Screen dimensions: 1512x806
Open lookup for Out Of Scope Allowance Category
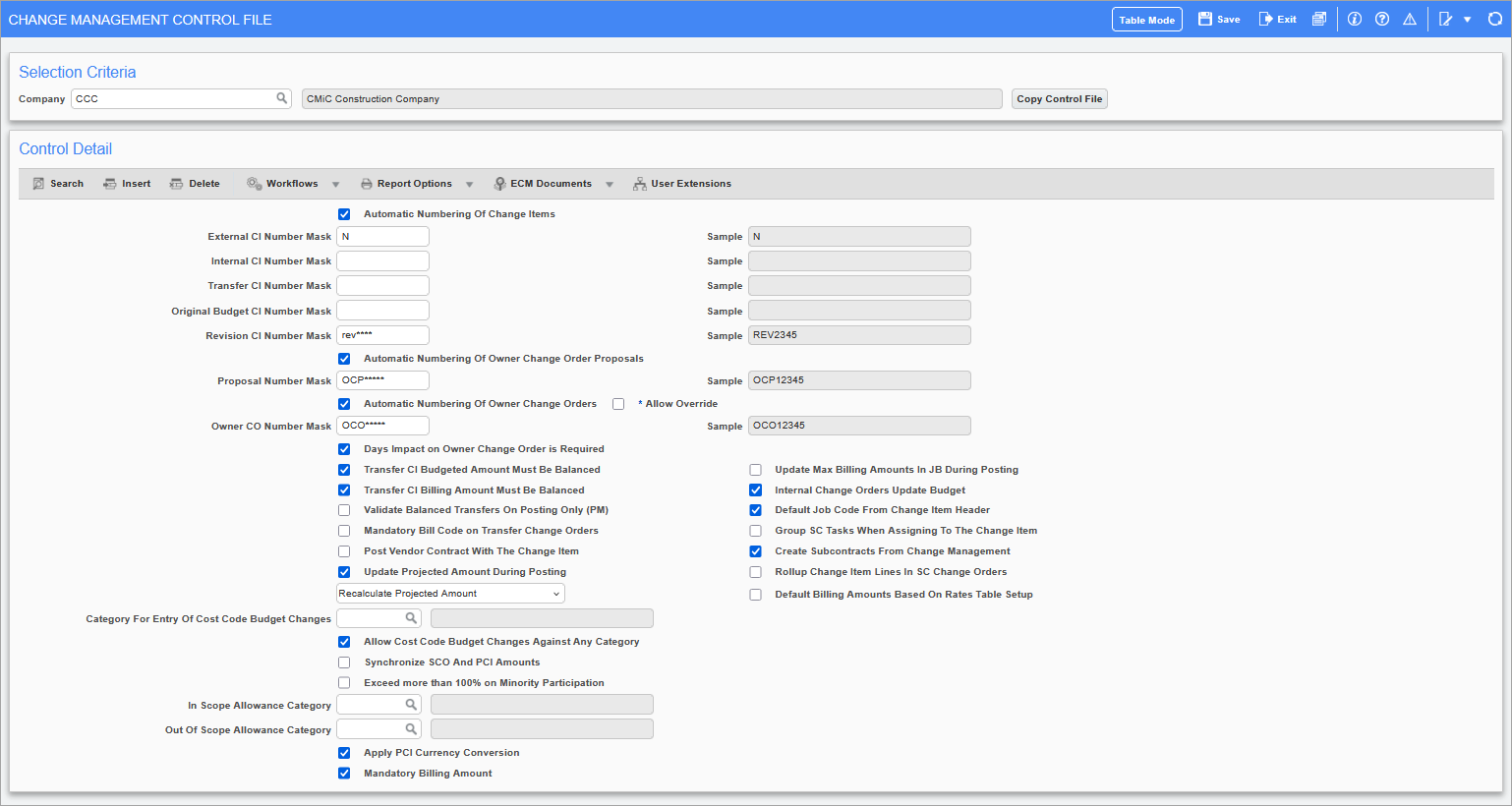[x=412, y=729]
